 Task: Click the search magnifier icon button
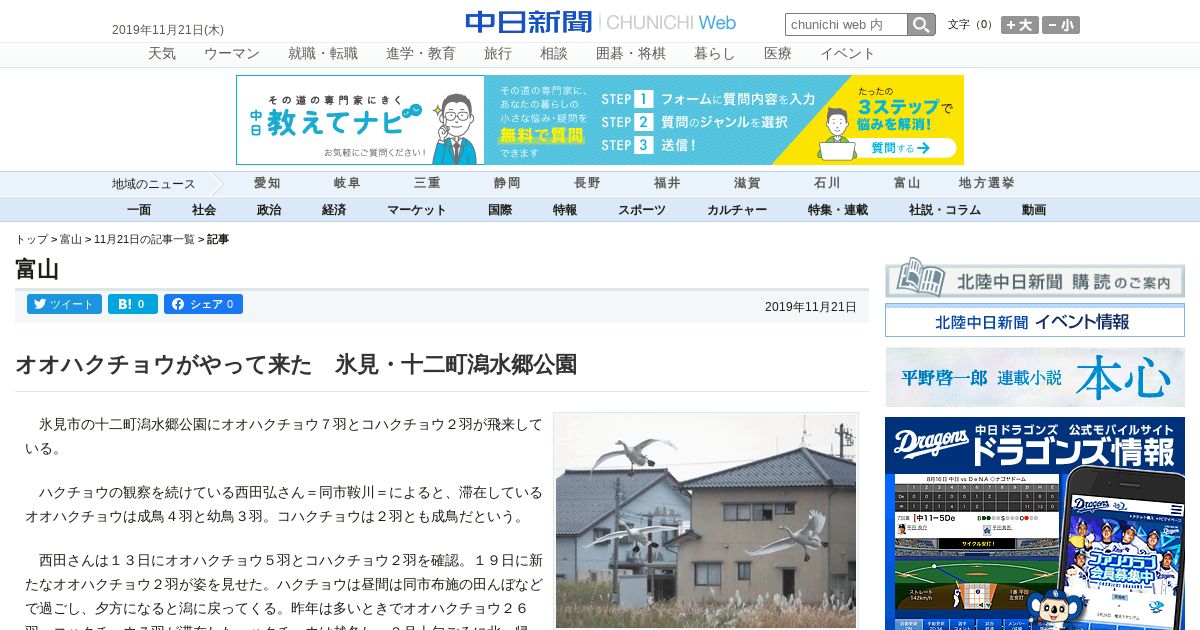coord(921,25)
